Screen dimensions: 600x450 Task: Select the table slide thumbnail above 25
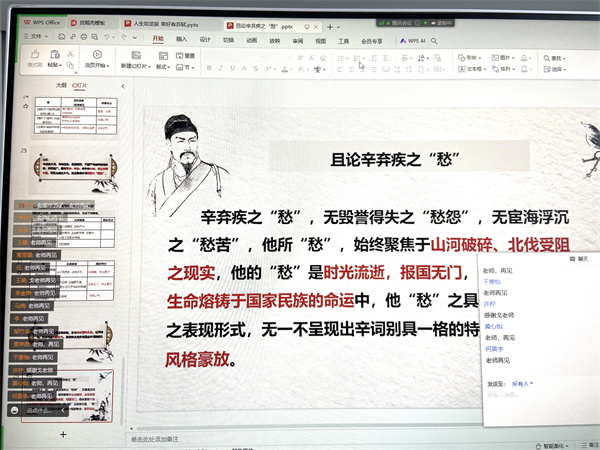[x=76, y=116]
